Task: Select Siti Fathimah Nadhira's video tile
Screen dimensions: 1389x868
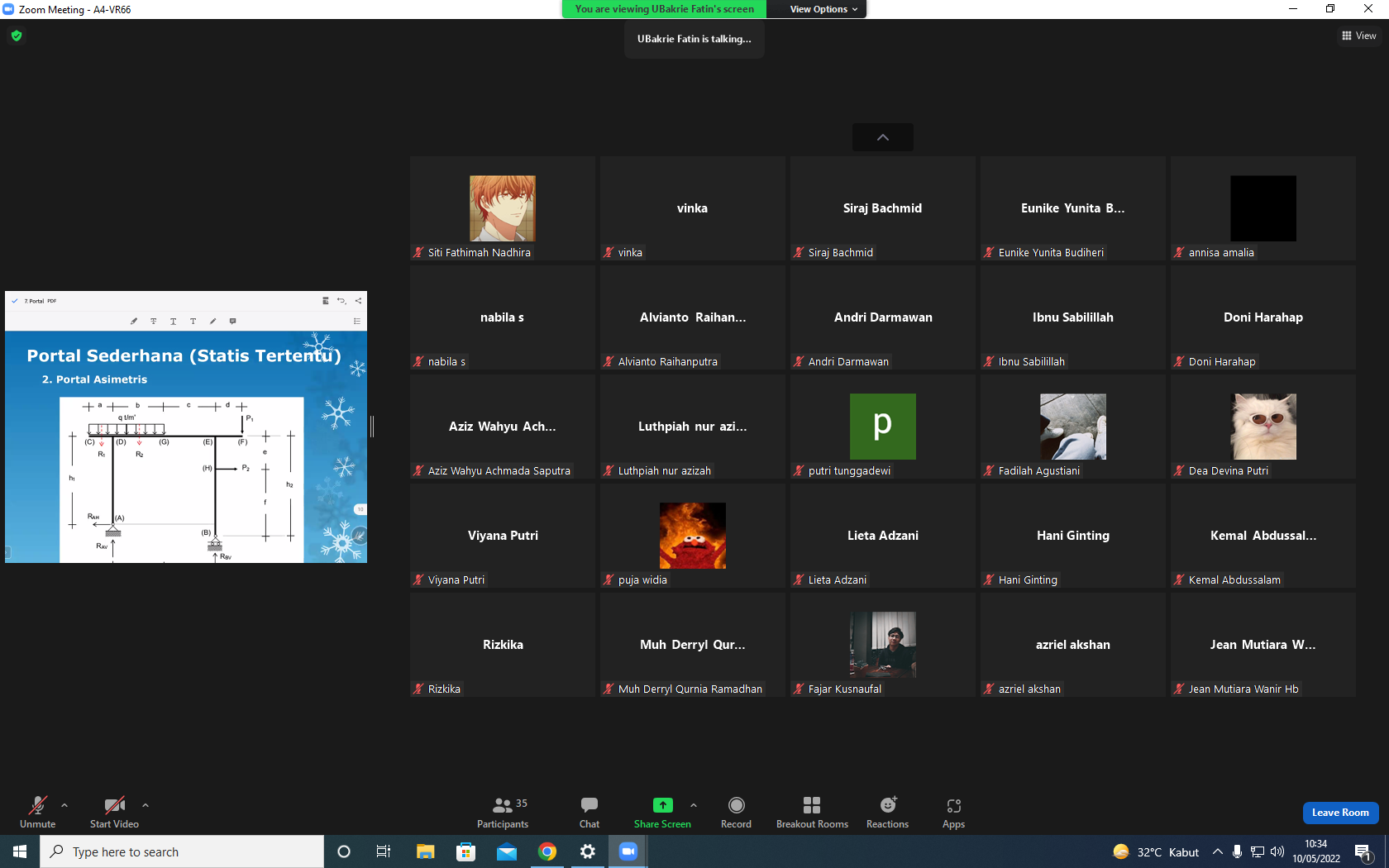Action: coord(503,208)
